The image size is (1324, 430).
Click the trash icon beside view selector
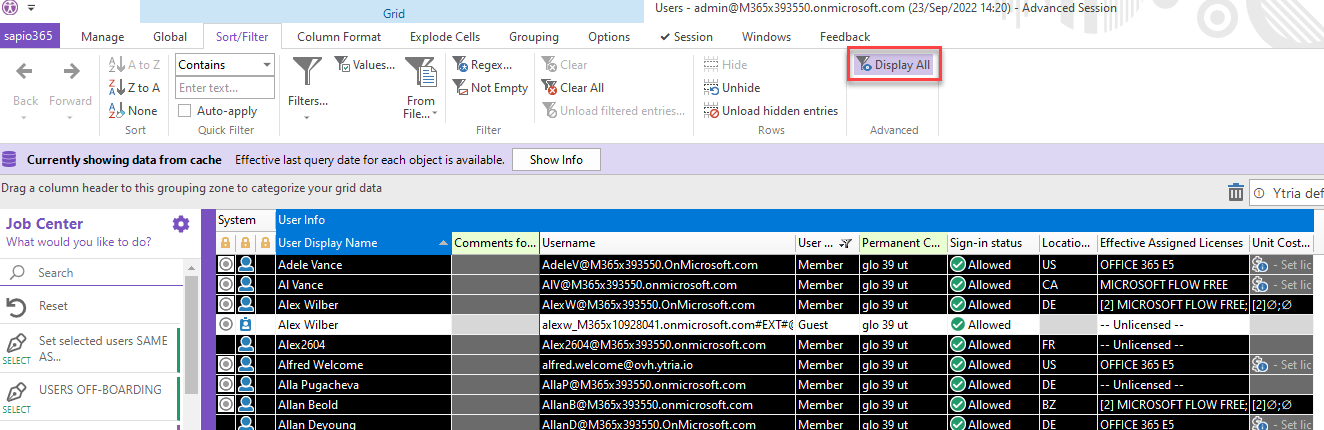point(1236,193)
